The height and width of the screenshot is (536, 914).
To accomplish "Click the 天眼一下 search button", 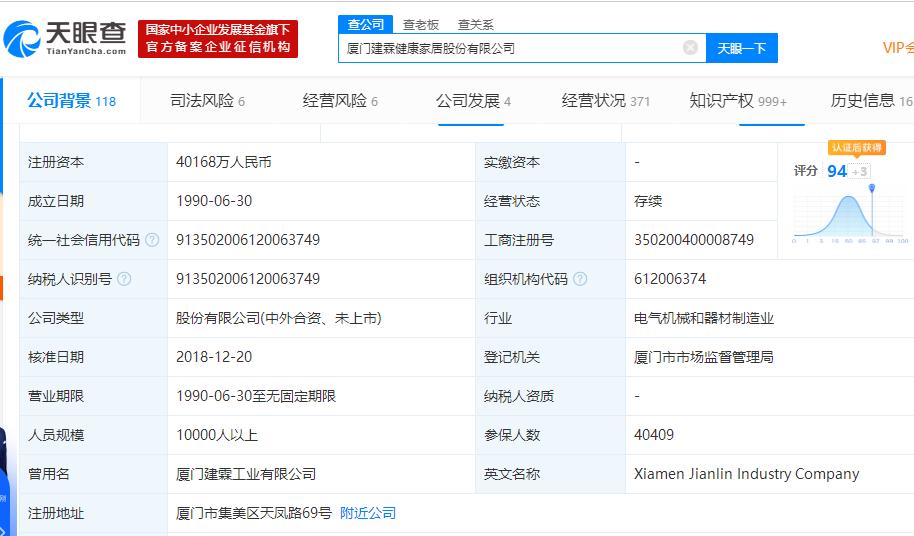I will (741, 48).
